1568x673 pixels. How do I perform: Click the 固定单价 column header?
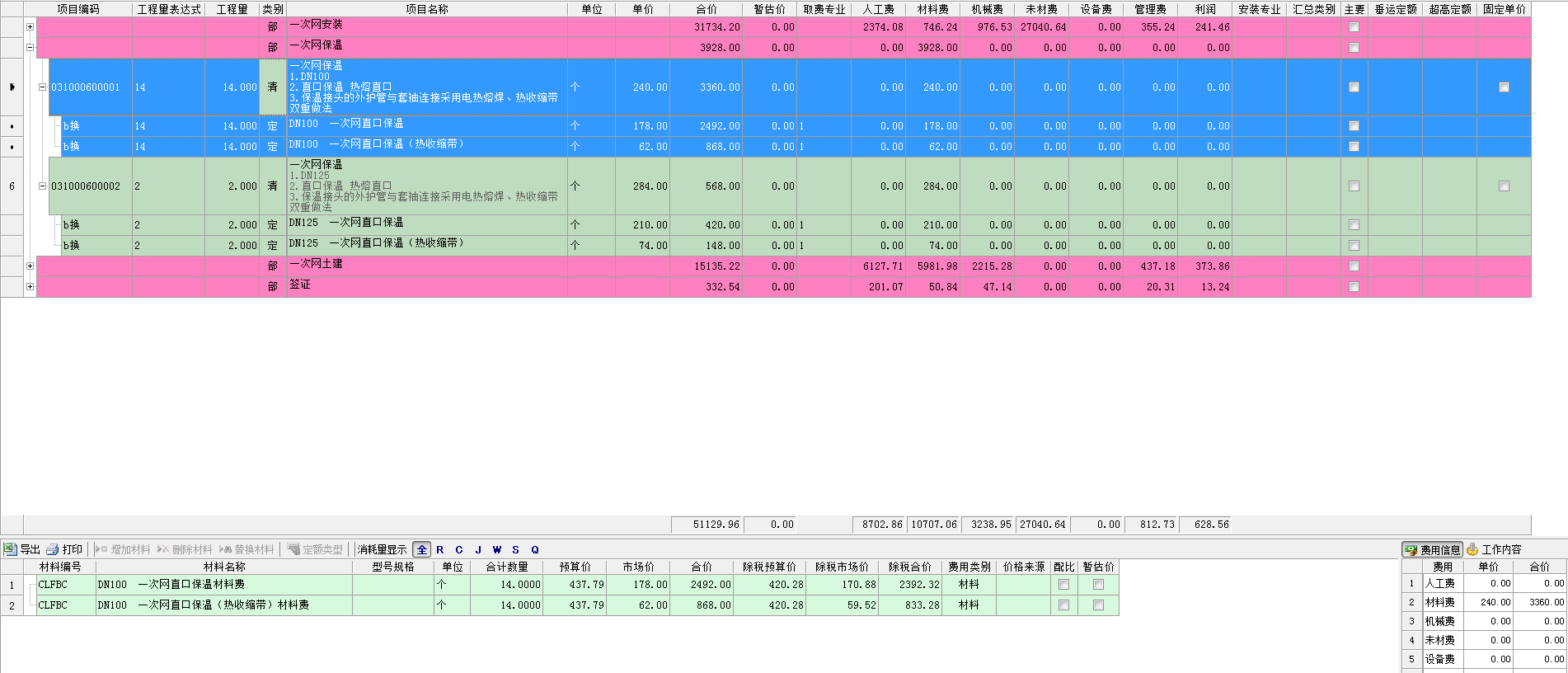pyautogui.click(x=1504, y=9)
